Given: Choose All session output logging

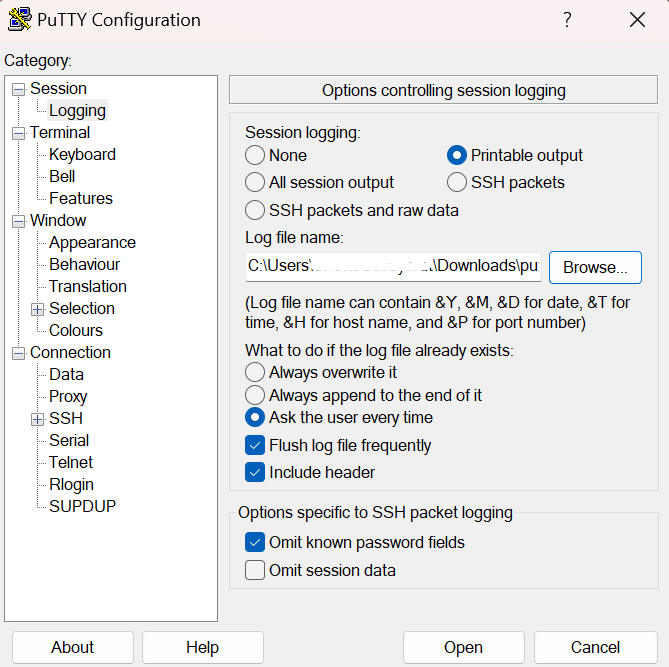Looking at the screenshot, I should click(255, 182).
